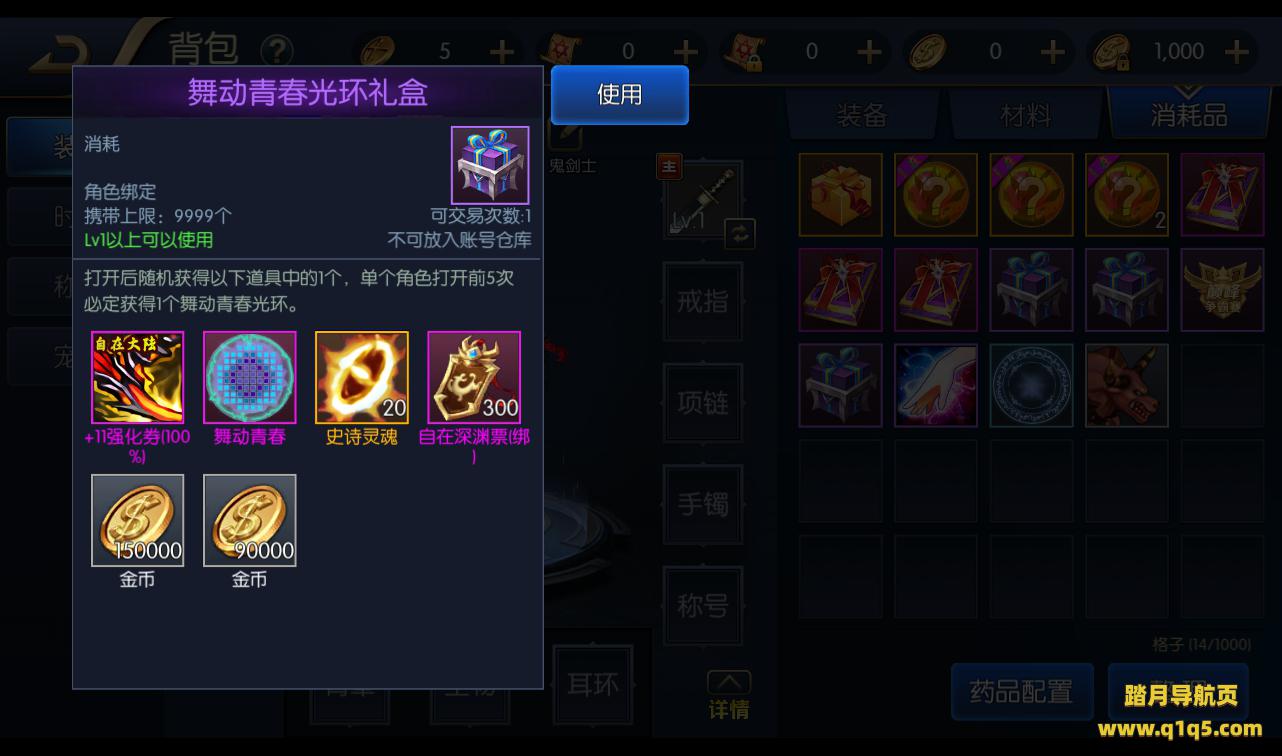Viewport: 1282px width, 756px height.
Task: Select the golden gift box inventory item
Action: coord(840,194)
